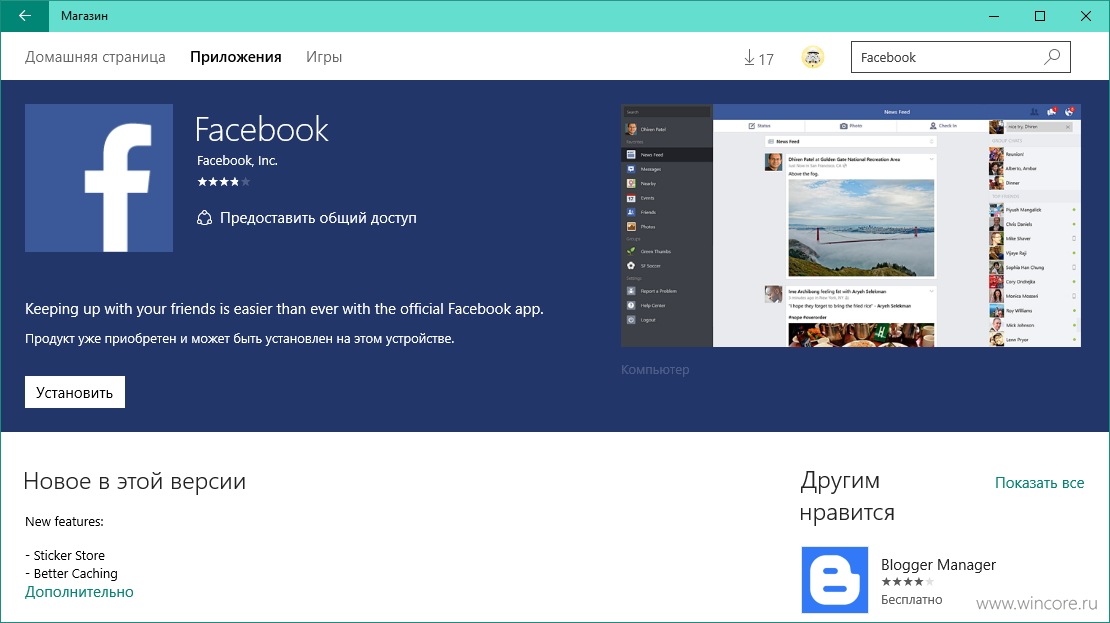Click the Компьютер platform label

pyautogui.click(x=655, y=370)
